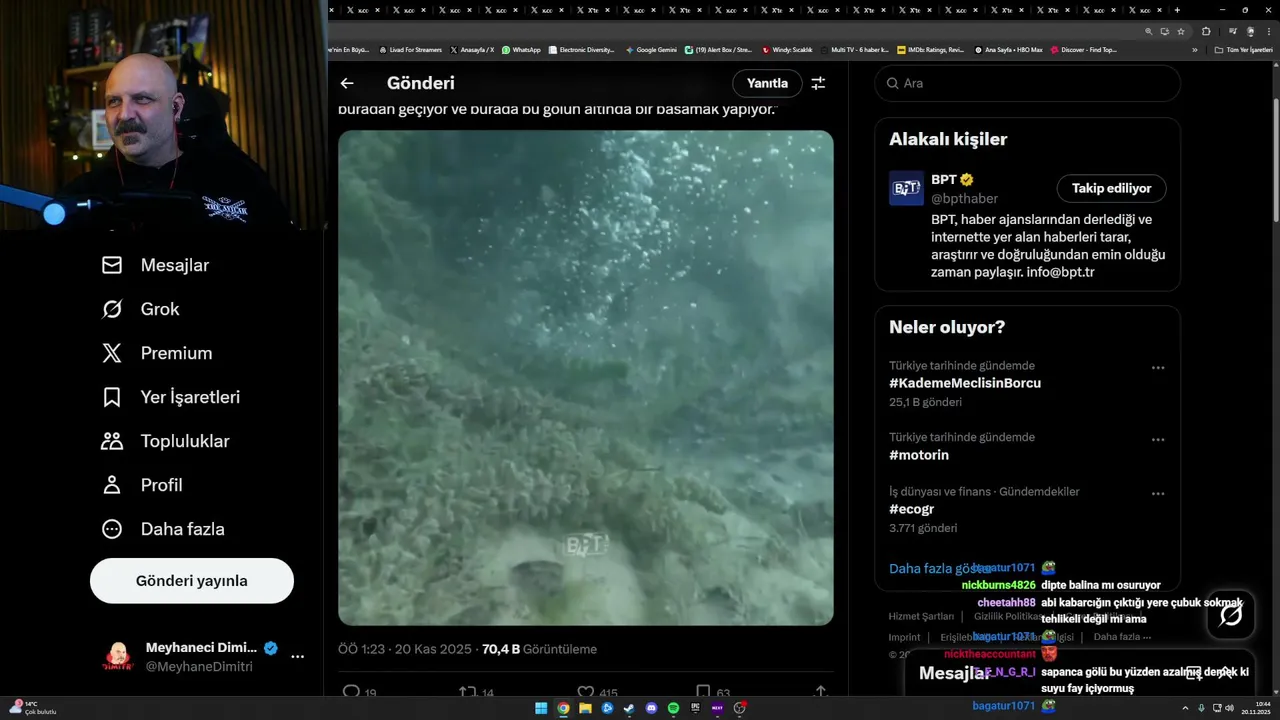Open more options for #KademeMeclisinBorcu trend
Viewport: 1280px width, 720px height.
pyautogui.click(x=1158, y=367)
